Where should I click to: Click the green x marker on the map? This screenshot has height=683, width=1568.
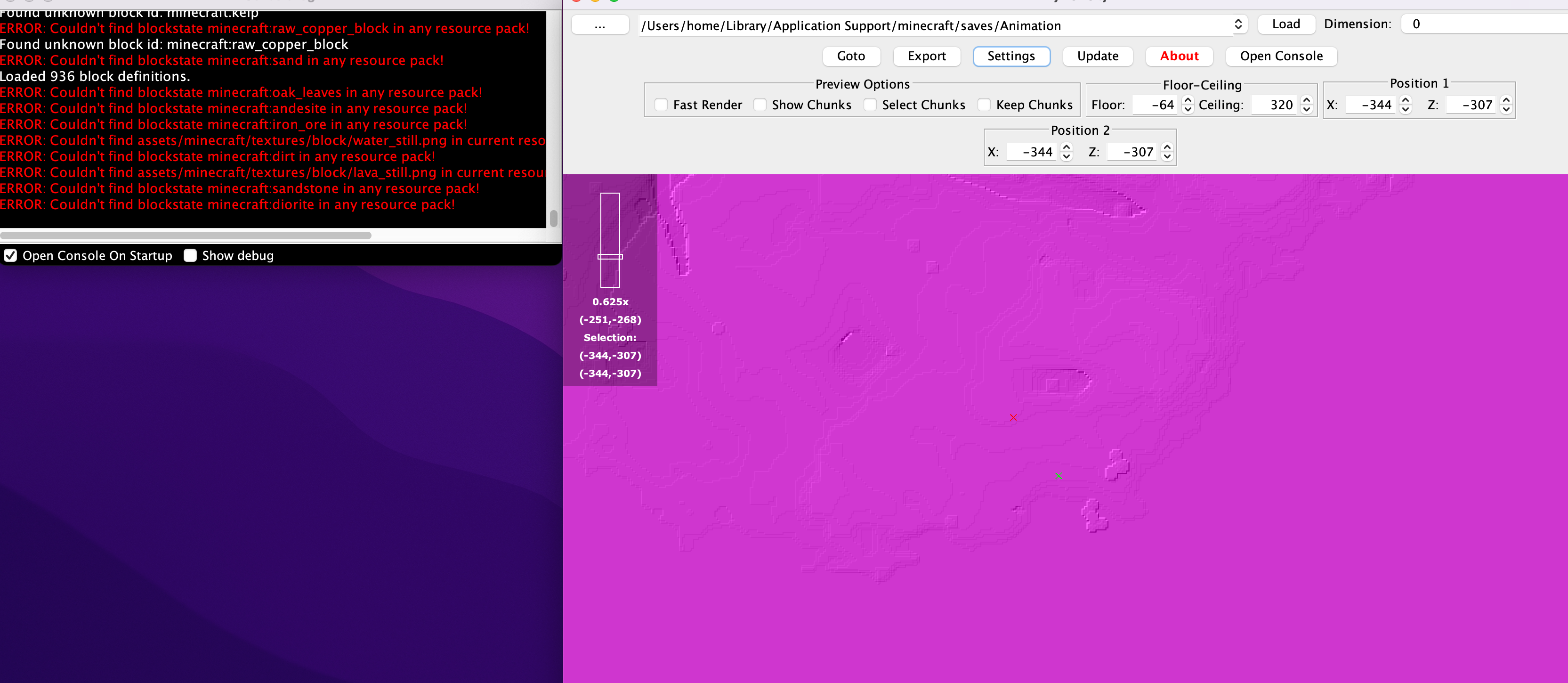(1059, 476)
